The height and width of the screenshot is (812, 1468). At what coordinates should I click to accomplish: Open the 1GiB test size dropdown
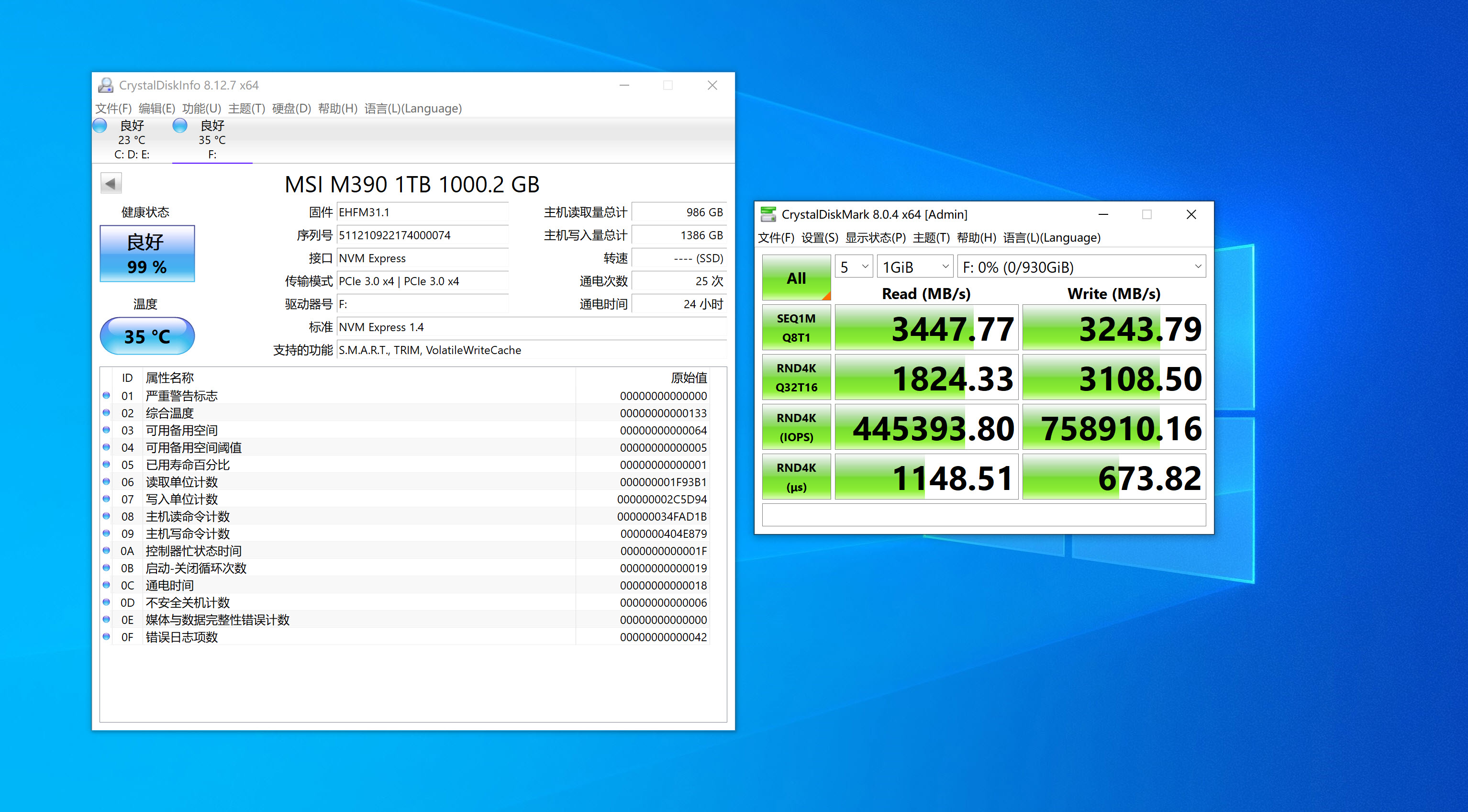915,267
